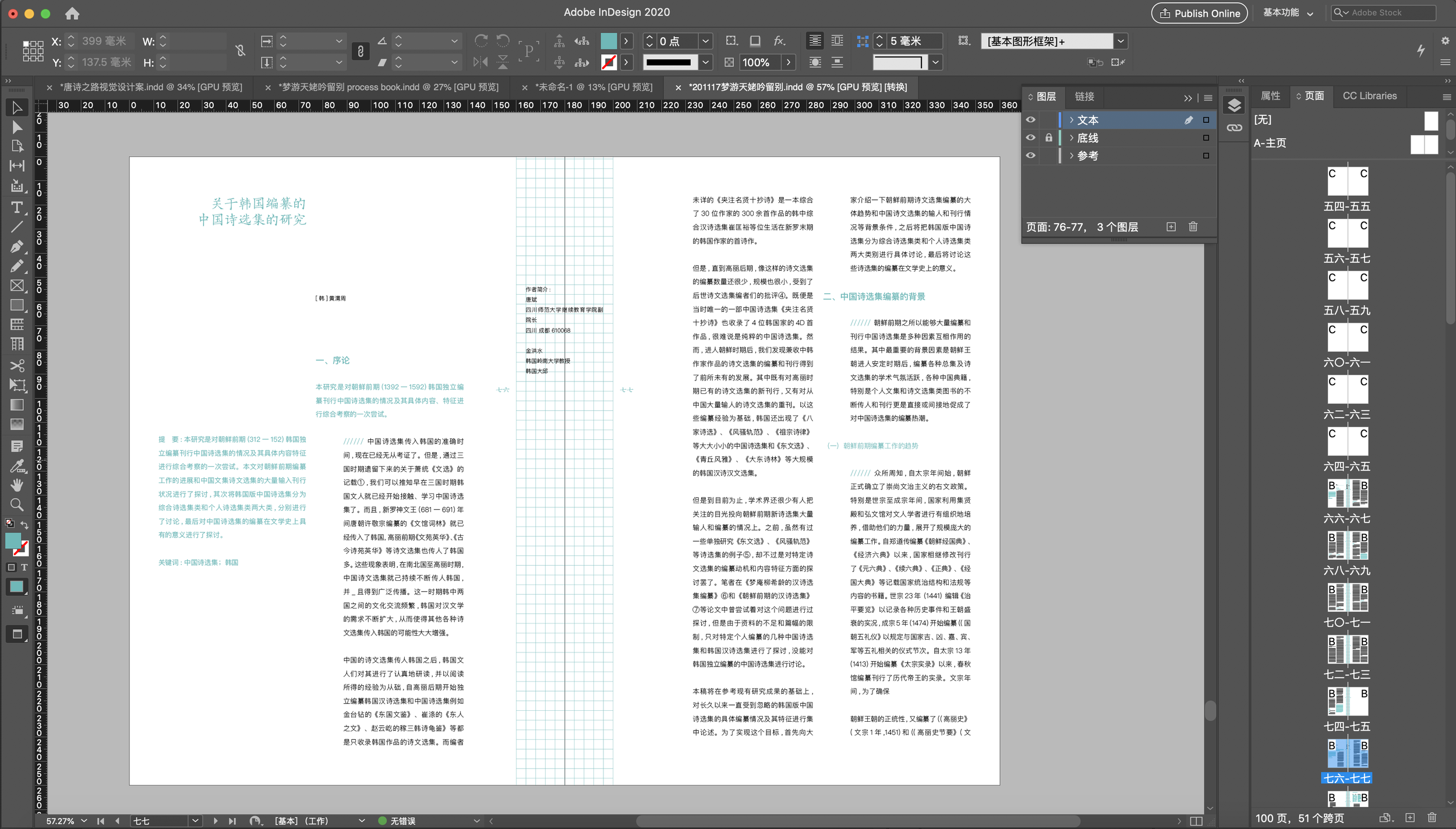Click toolbox fill color swatch
Screen dimensions: 1456x829
13,540
